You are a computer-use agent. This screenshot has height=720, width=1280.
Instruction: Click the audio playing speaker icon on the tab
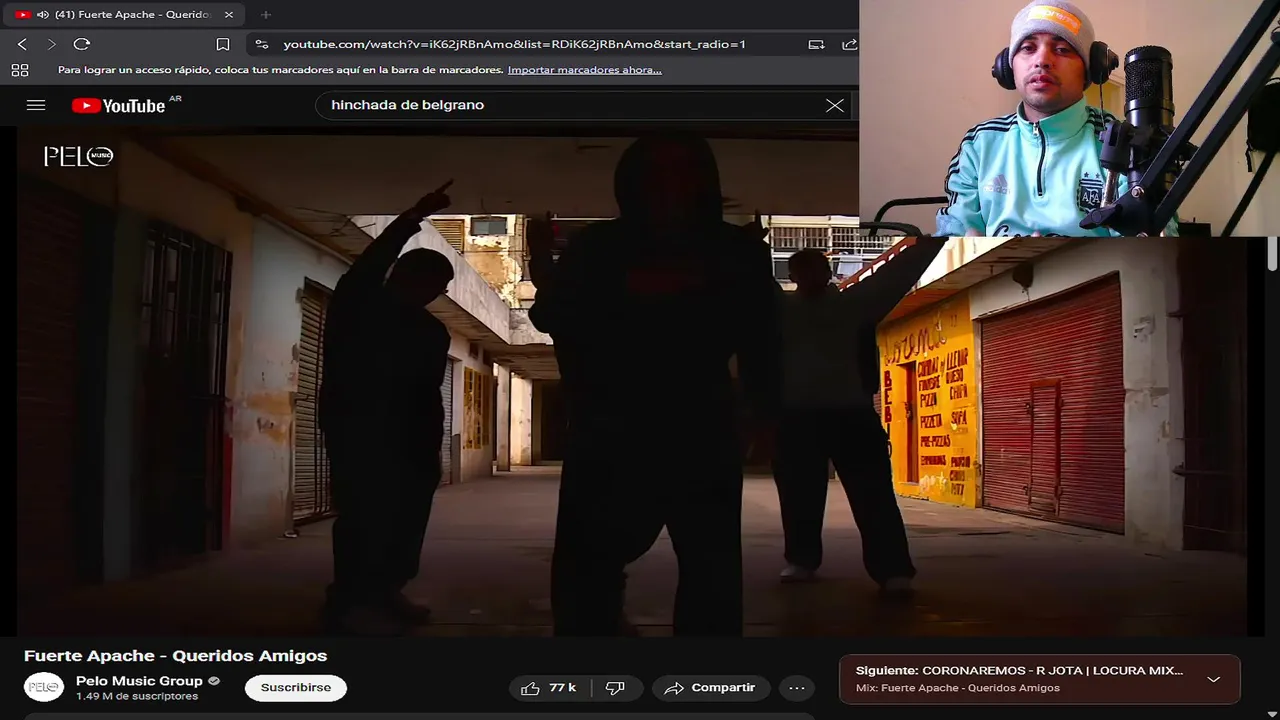point(42,15)
